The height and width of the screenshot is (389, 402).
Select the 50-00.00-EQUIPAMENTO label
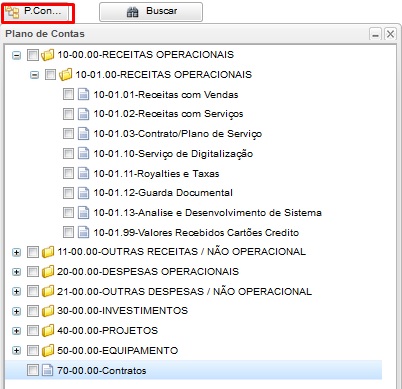(118, 350)
